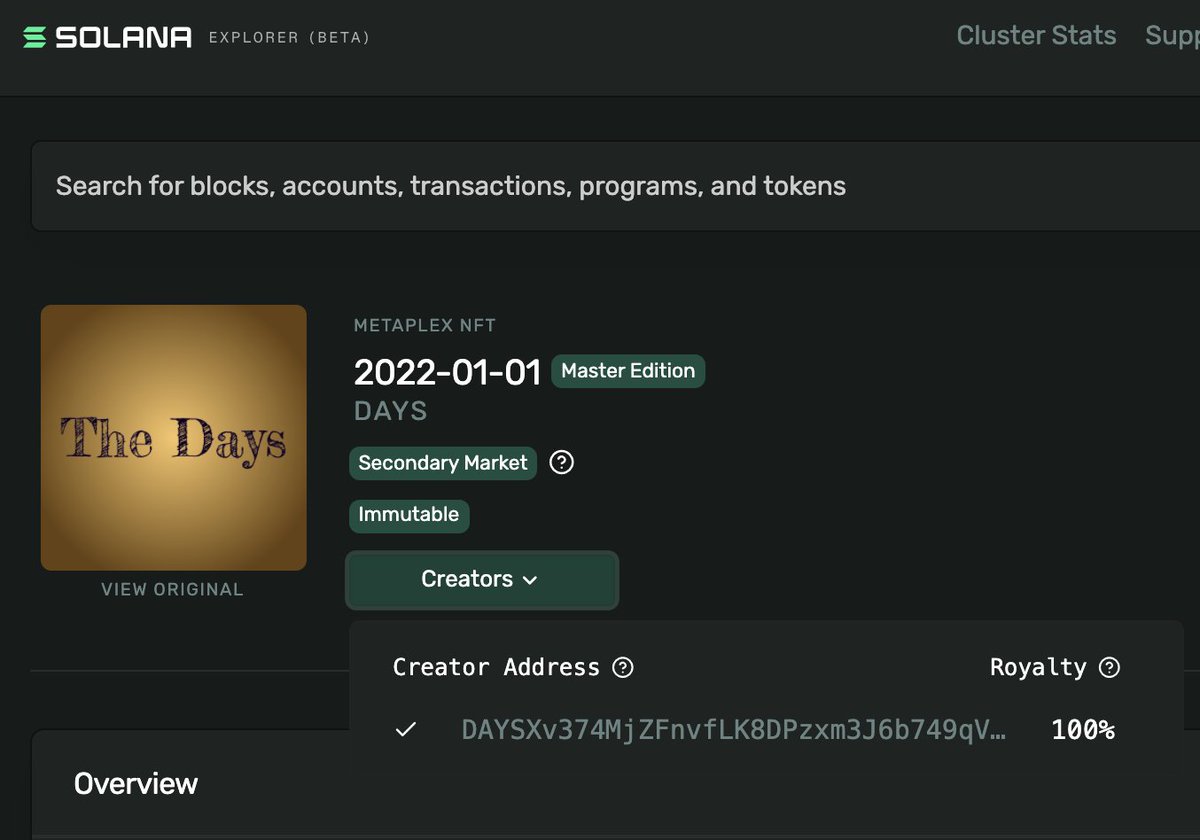This screenshot has width=1200, height=840.
Task: Click the 2022-01-01 NFT title
Action: 447,372
